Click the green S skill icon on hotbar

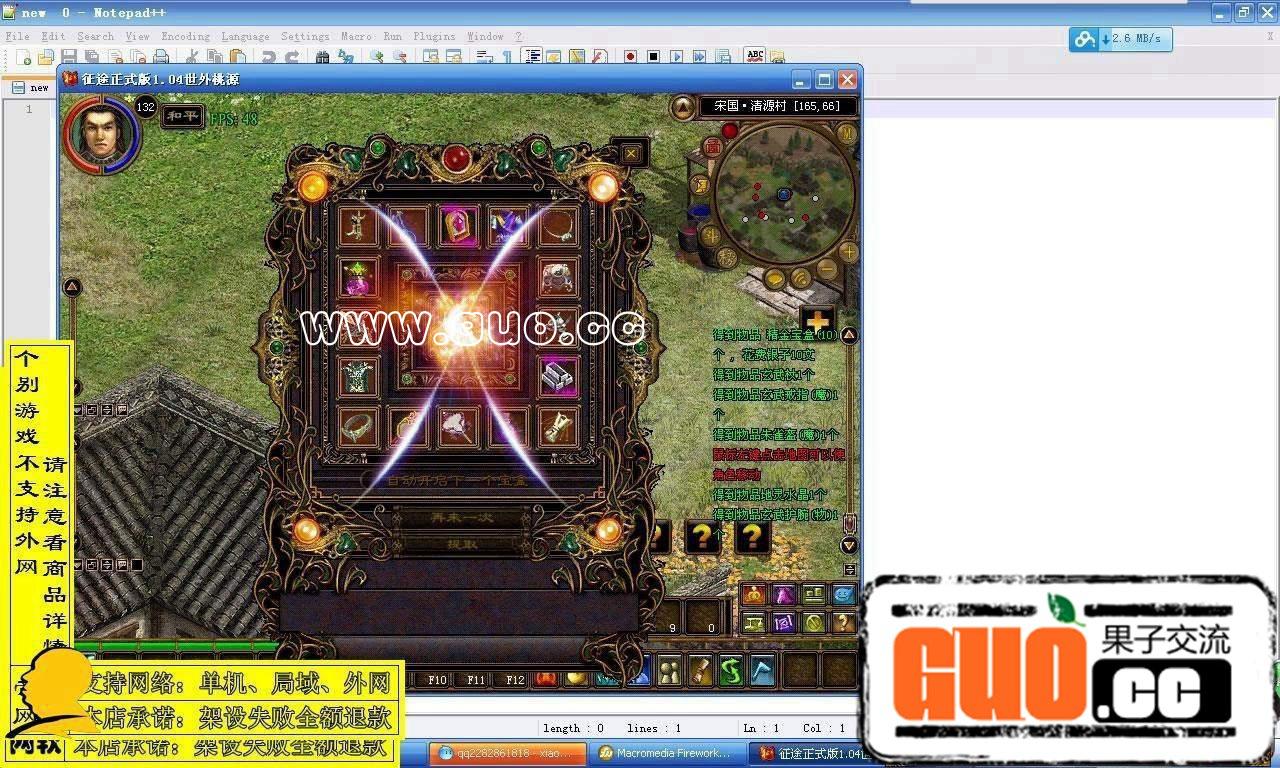click(732, 670)
